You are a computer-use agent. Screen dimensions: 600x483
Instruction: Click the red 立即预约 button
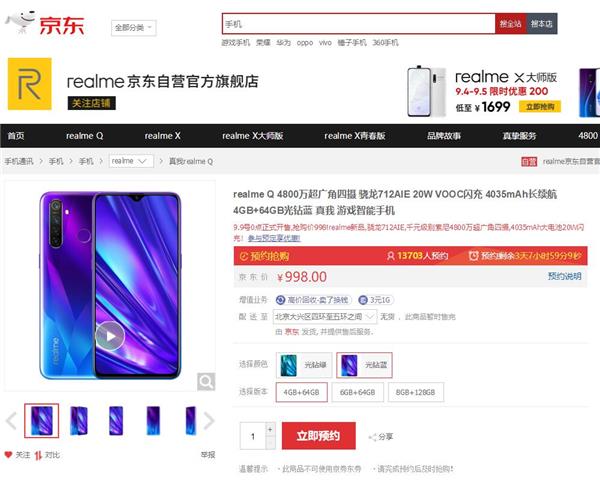pos(319,436)
